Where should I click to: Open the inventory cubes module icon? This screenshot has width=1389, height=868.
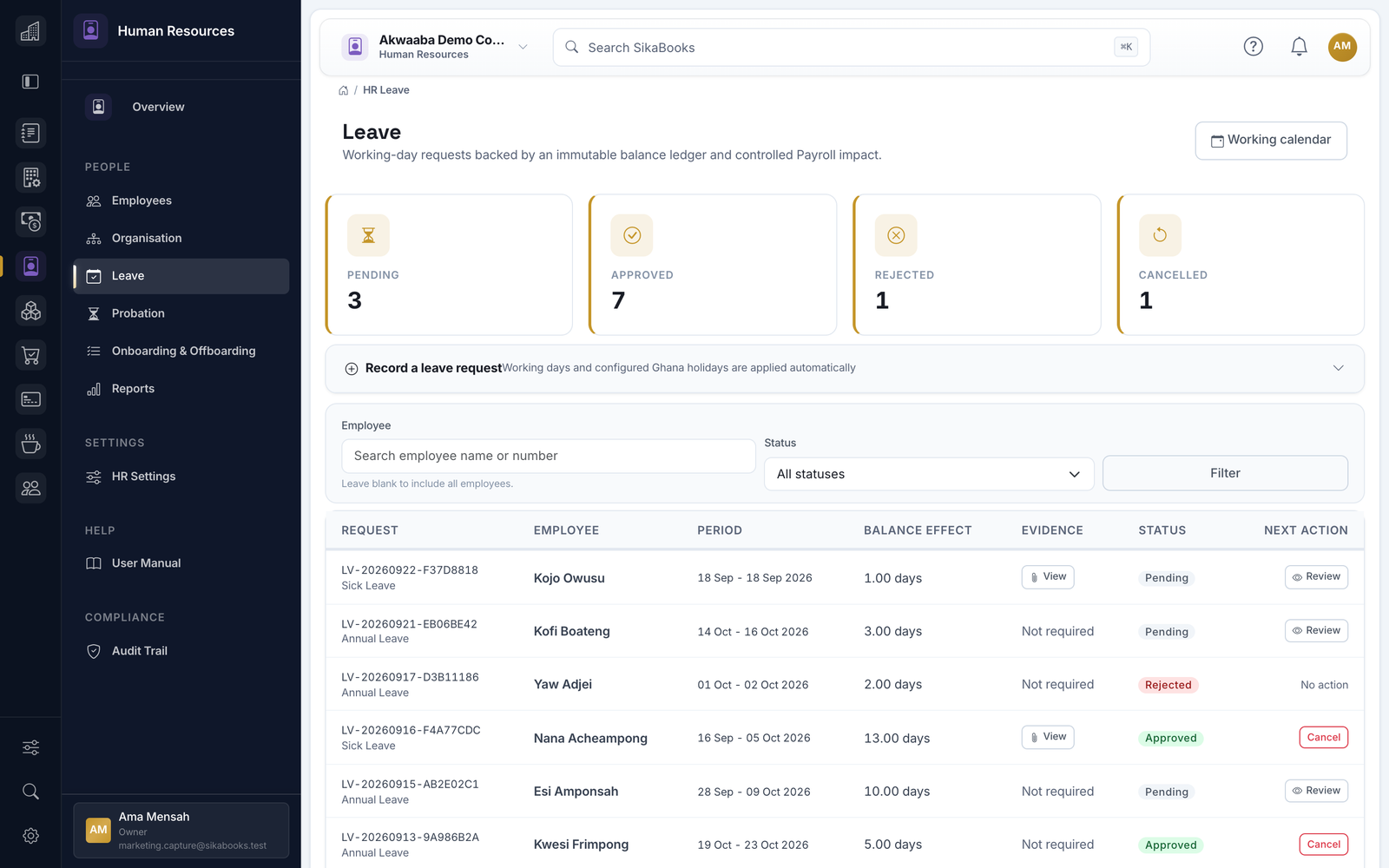(30, 311)
